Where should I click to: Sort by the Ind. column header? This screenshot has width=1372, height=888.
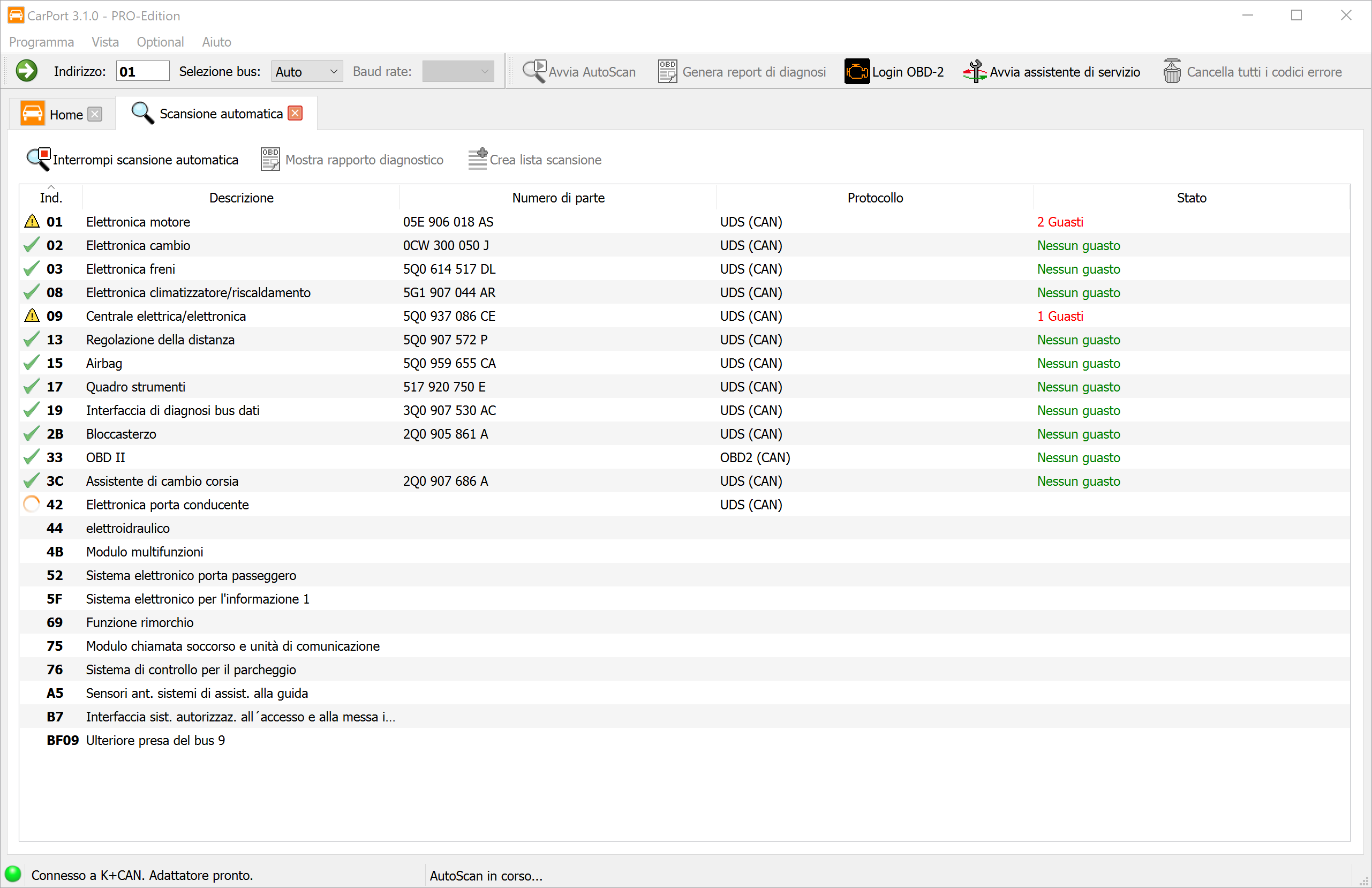coord(51,198)
